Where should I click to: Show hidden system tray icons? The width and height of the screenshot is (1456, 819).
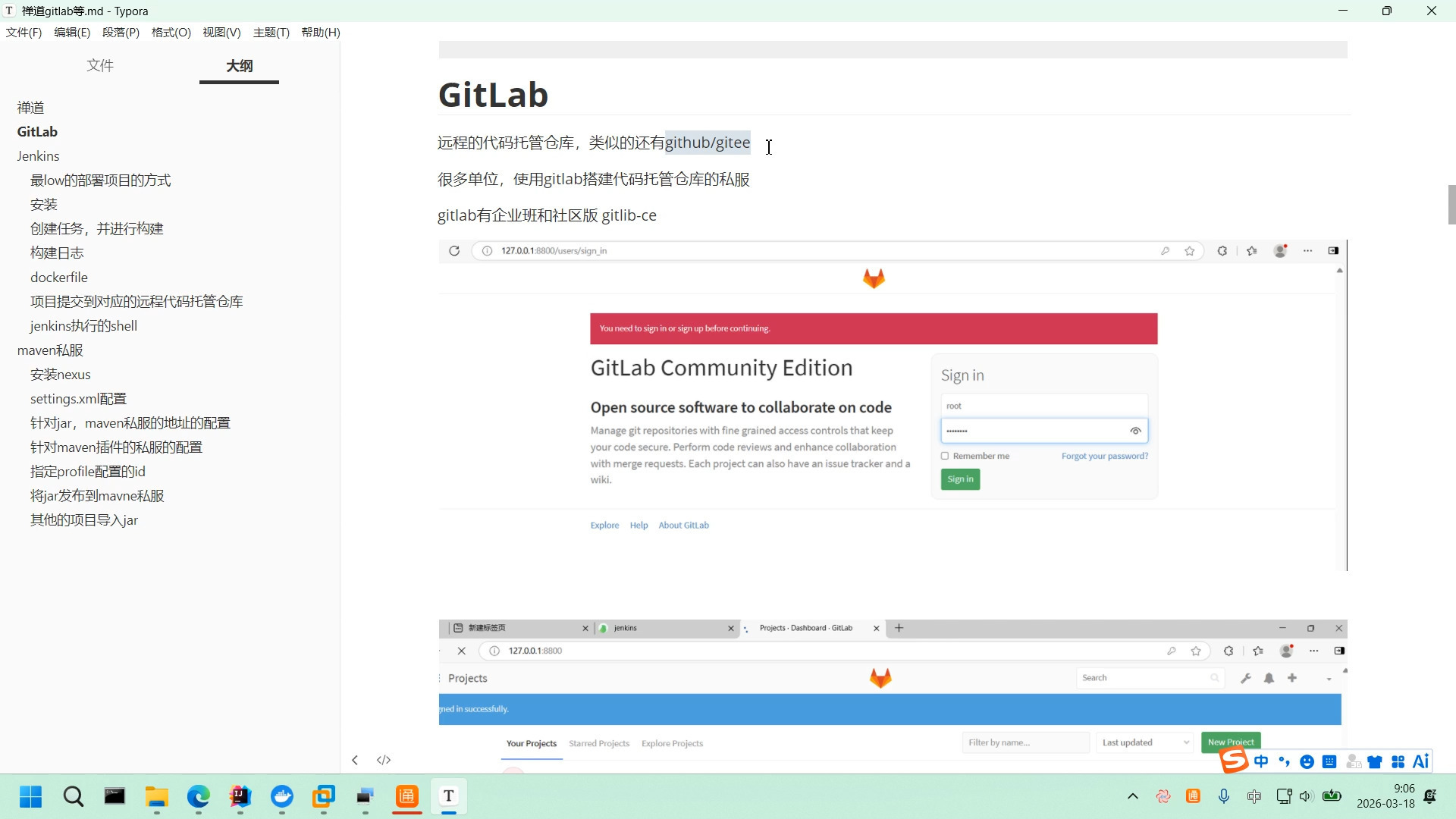click(1133, 796)
